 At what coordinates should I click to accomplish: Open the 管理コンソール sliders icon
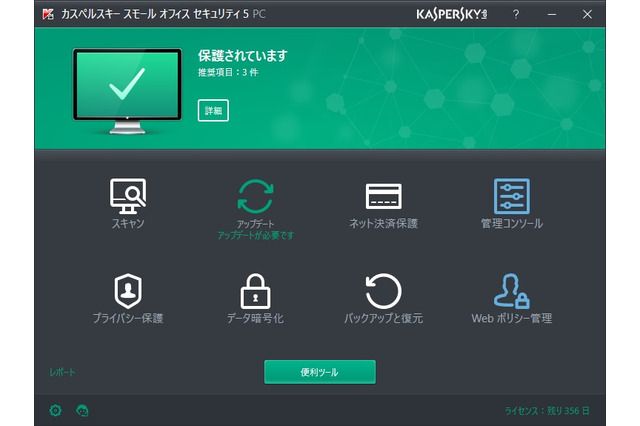coord(511,196)
